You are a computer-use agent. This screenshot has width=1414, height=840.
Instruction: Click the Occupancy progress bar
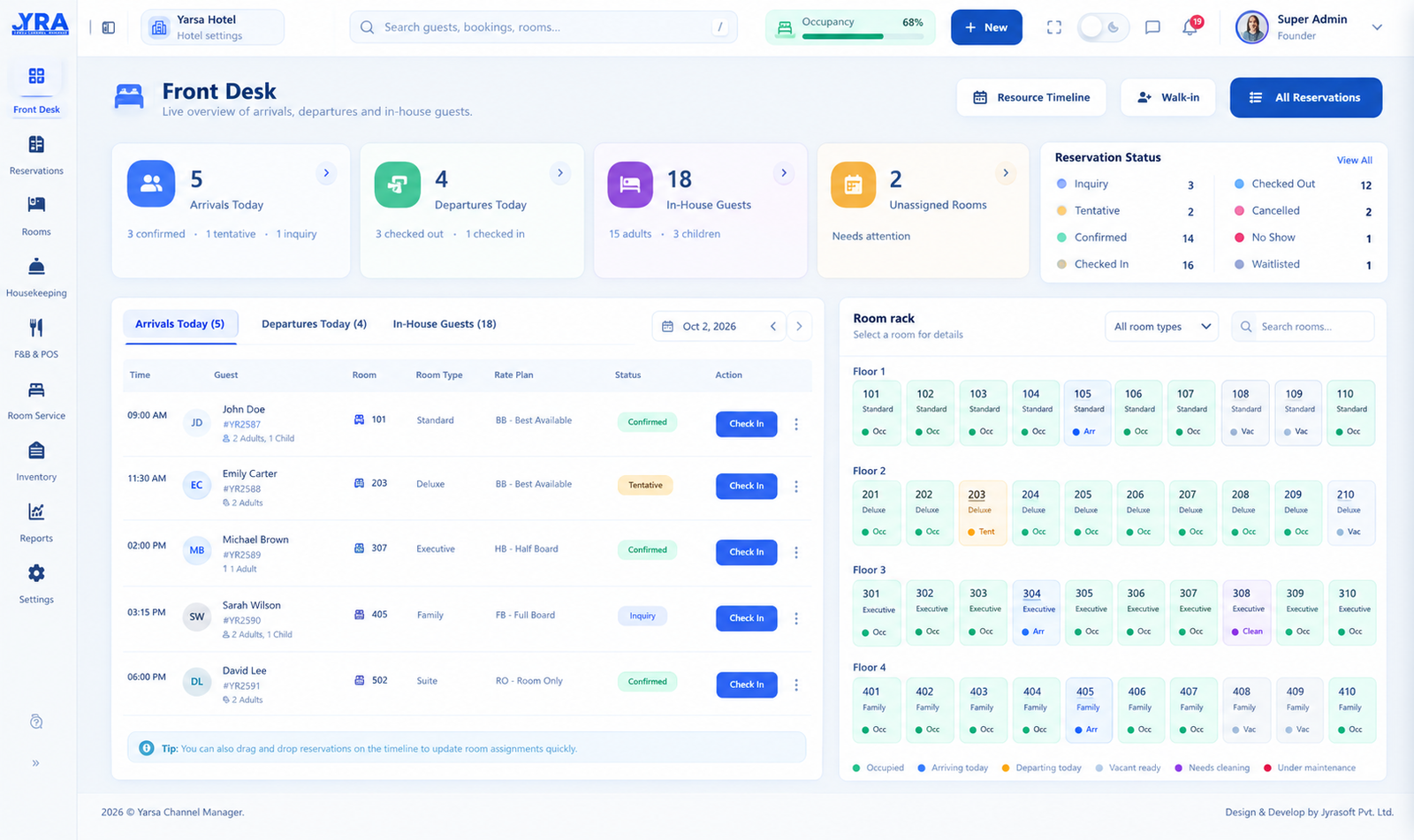click(x=863, y=36)
